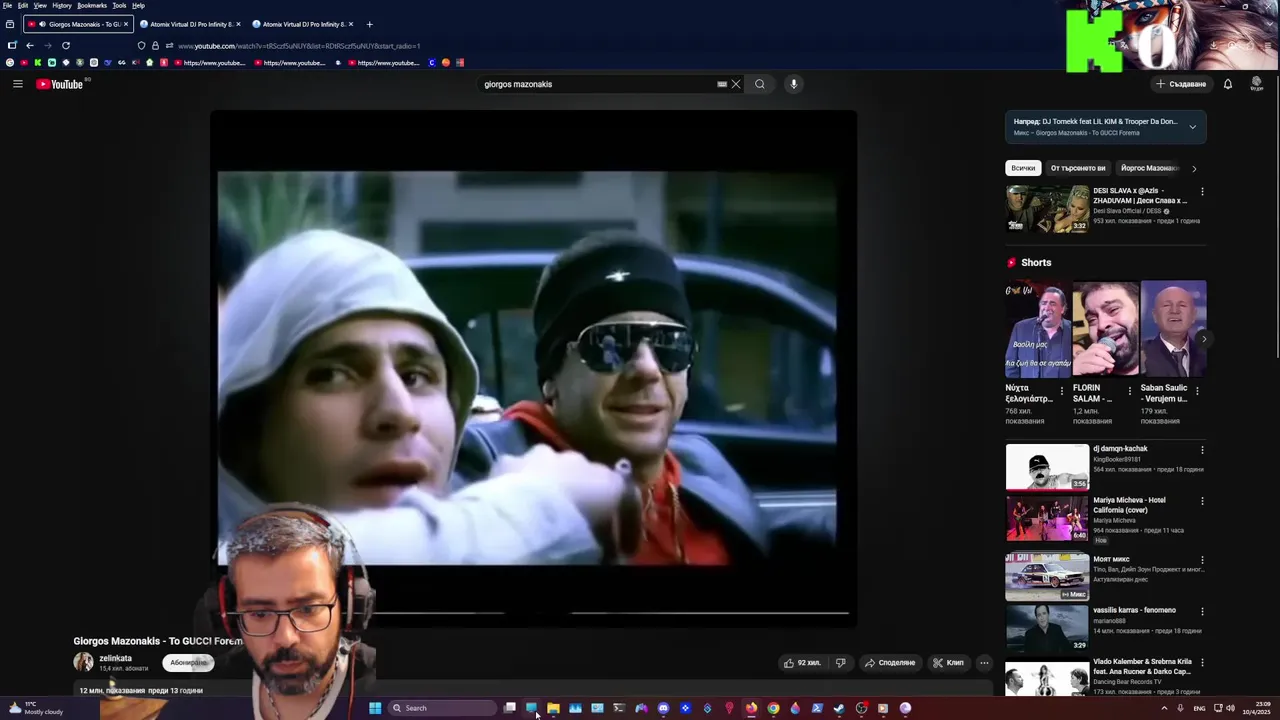Open options for Моят микс
Viewport: 1280px width, 720px height.
coord(1202,560)
